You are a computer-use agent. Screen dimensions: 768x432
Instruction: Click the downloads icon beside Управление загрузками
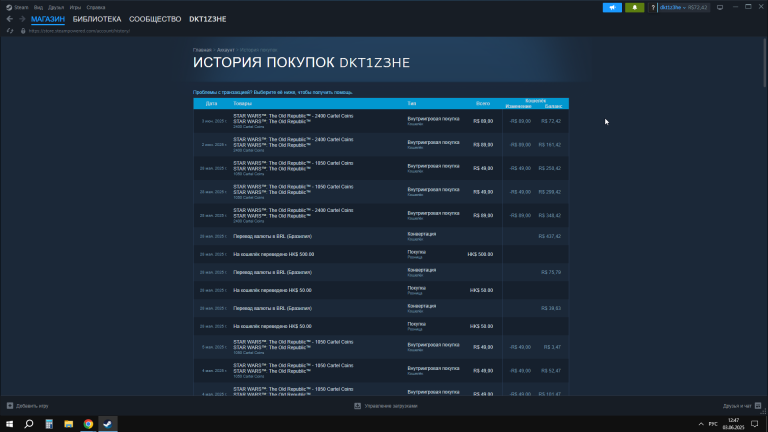(x=358, y=406)
